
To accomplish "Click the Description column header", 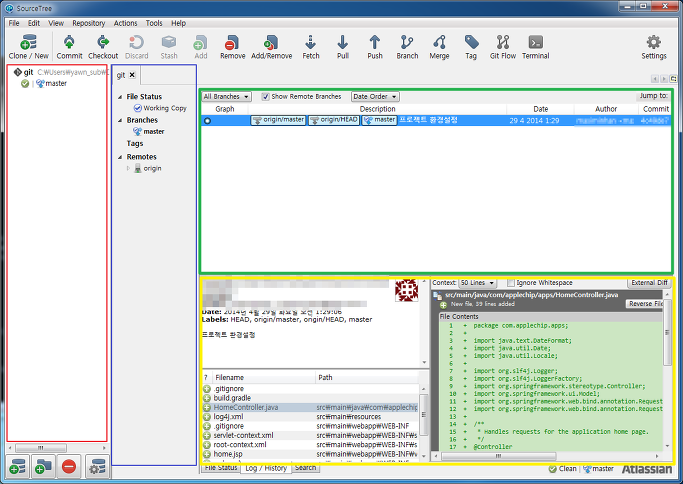I will click(377, 109).
